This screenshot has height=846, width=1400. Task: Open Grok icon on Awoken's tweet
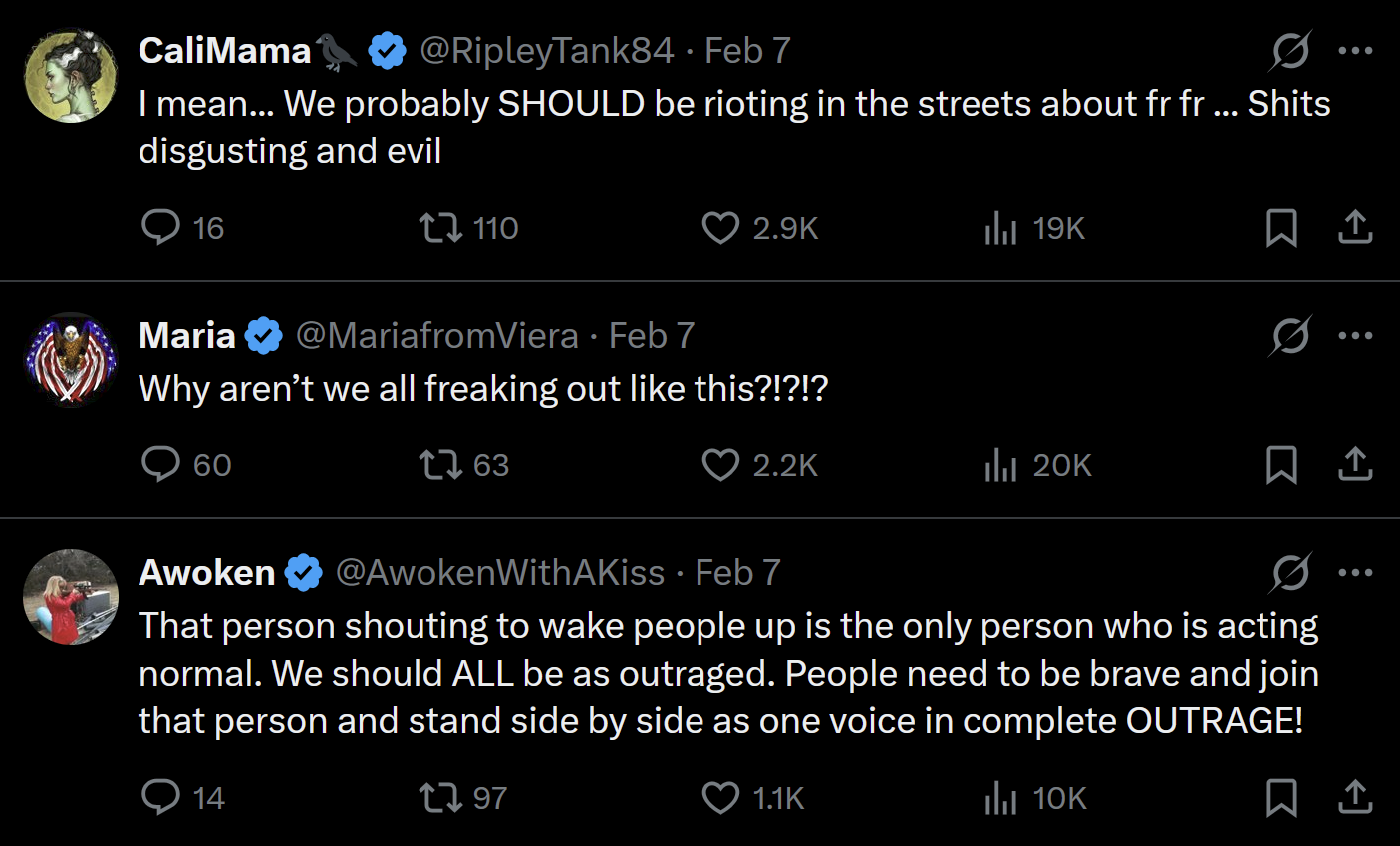(x=1290, y=573)
